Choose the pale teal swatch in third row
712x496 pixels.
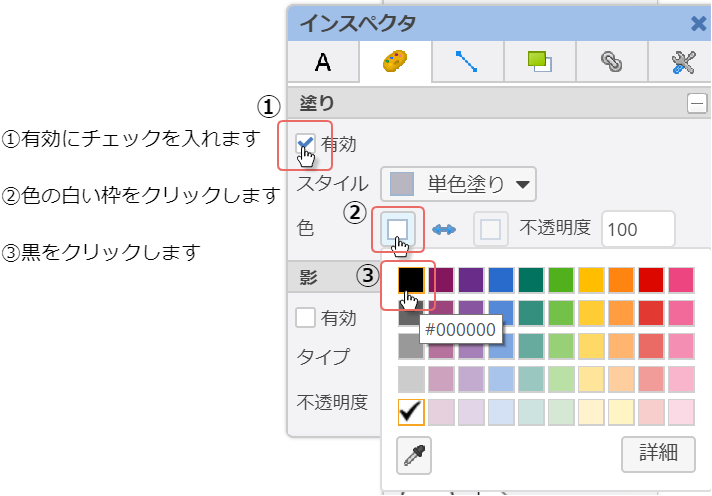[531, 346]
